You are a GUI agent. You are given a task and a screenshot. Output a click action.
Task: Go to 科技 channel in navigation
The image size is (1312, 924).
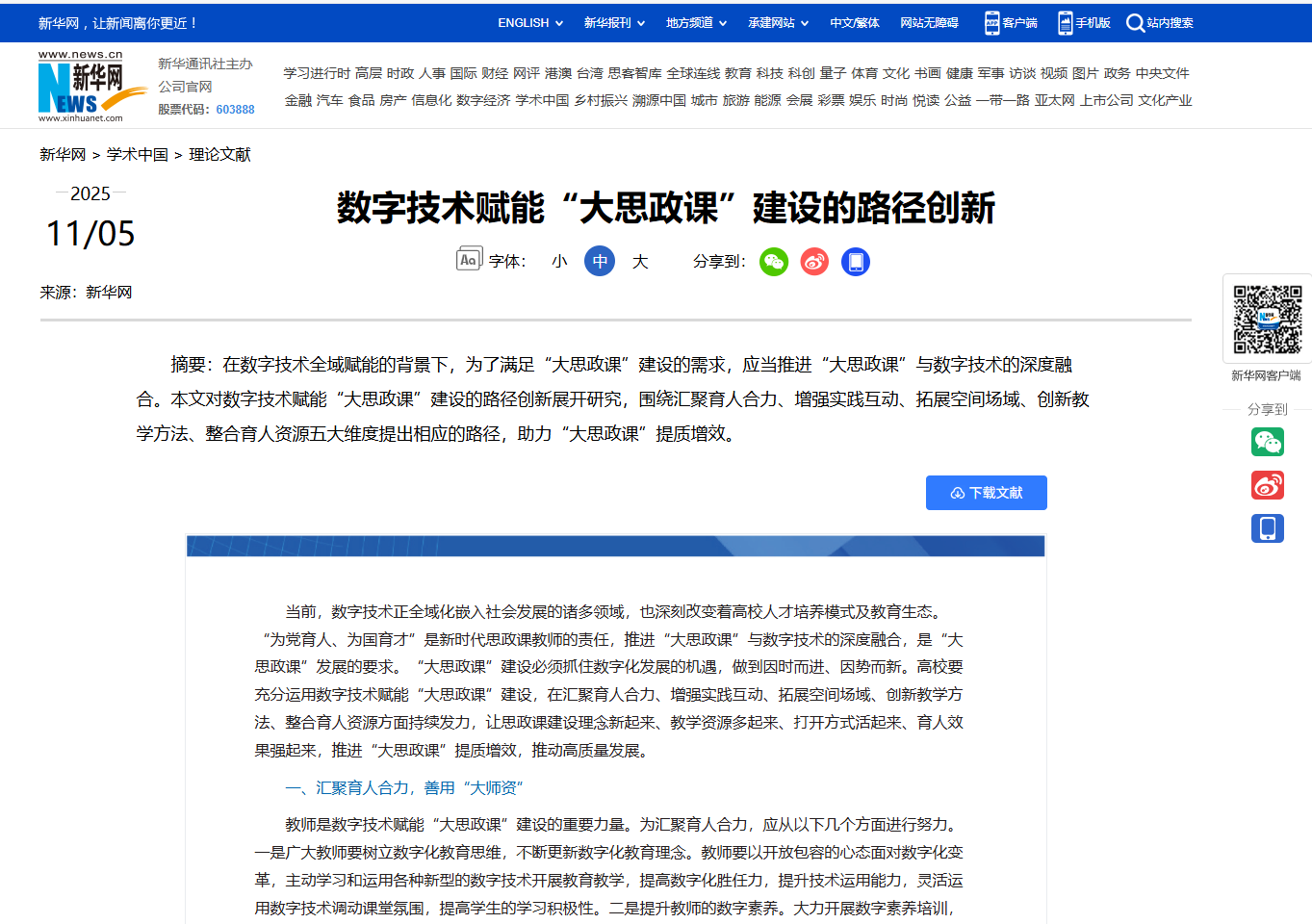769,73
